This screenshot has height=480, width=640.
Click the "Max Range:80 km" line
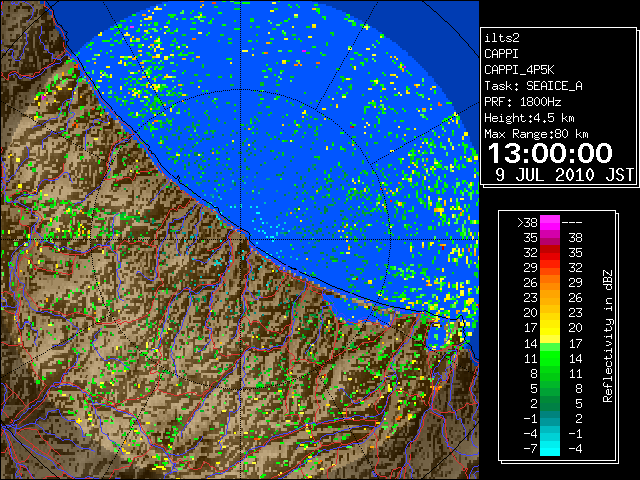(536, 134)
